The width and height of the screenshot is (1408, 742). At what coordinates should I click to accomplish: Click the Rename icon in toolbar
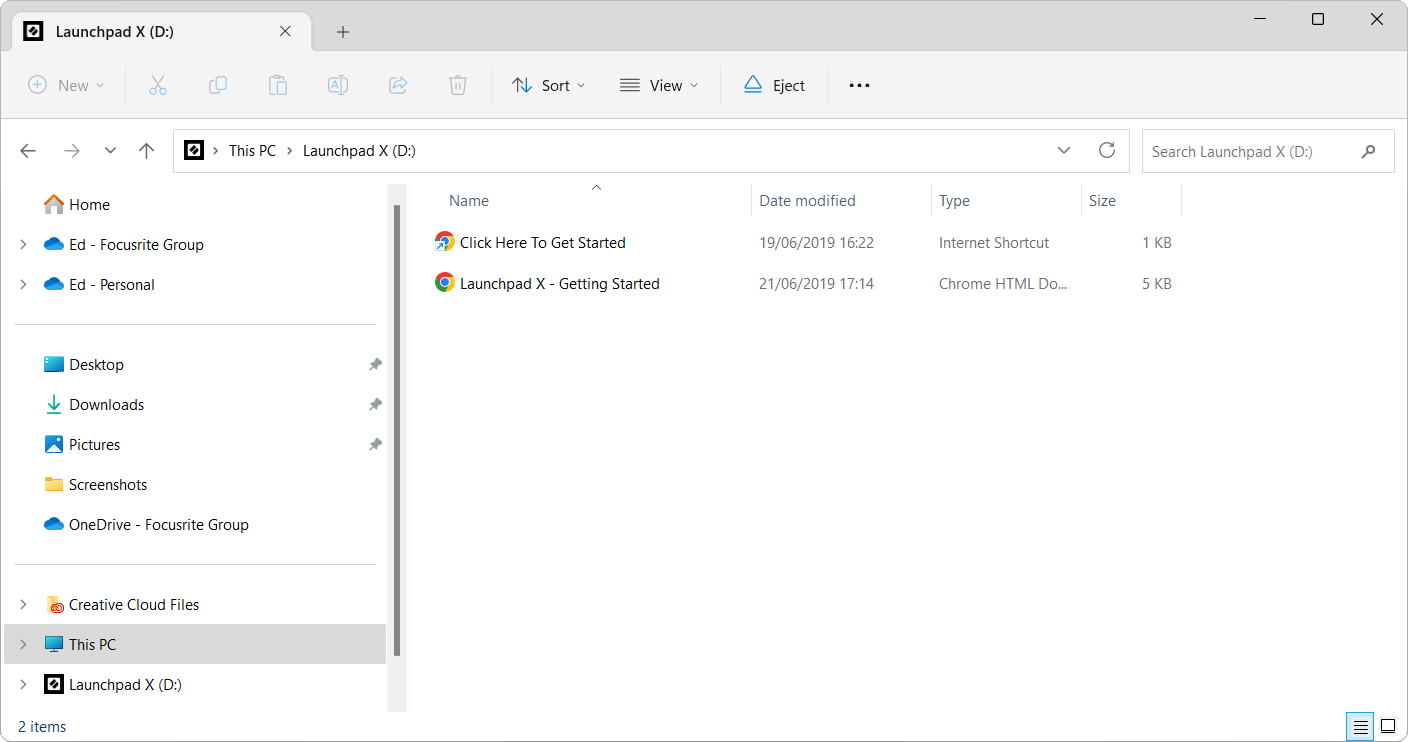coord(338,85)
